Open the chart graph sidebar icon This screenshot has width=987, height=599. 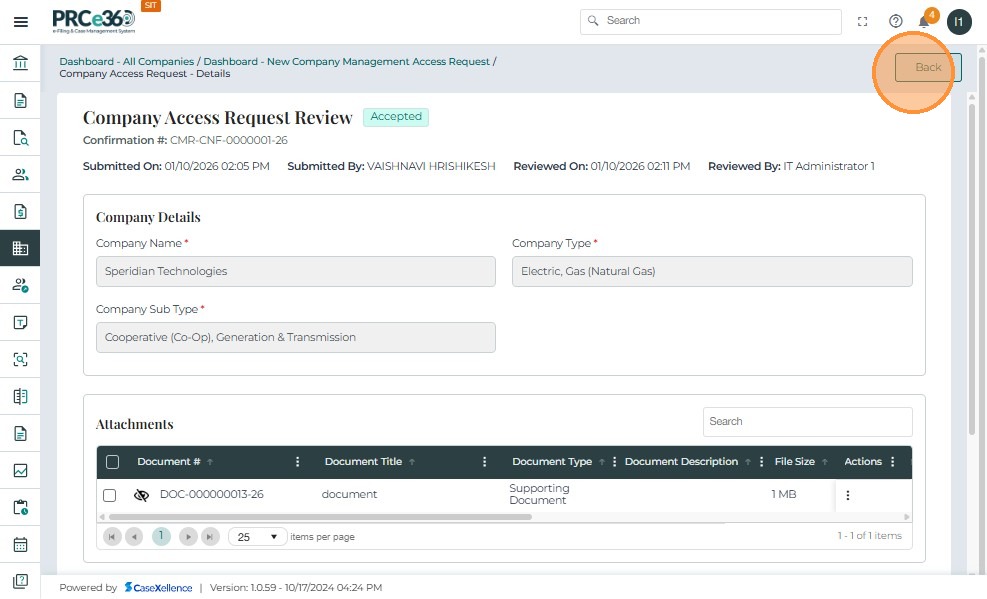20,471
